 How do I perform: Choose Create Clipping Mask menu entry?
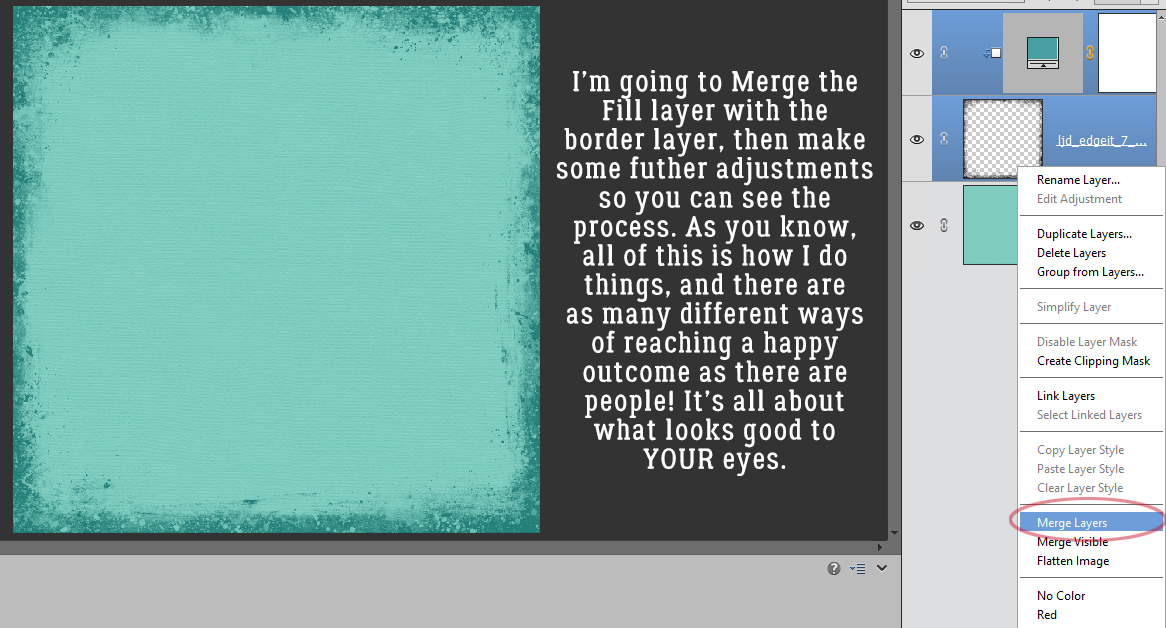click(1093, 360)
